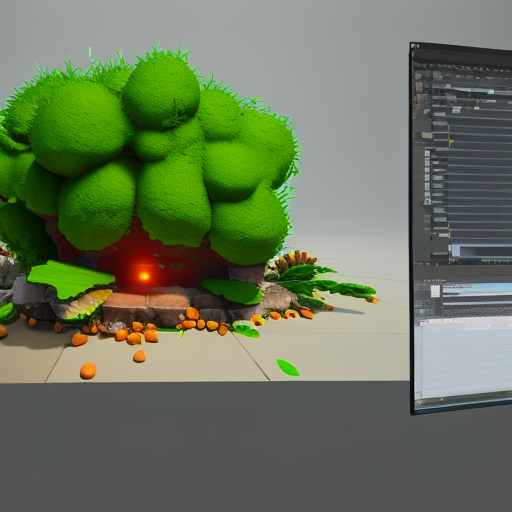Toggle the topmost white square in the icon column

click(x=427, y=153)
